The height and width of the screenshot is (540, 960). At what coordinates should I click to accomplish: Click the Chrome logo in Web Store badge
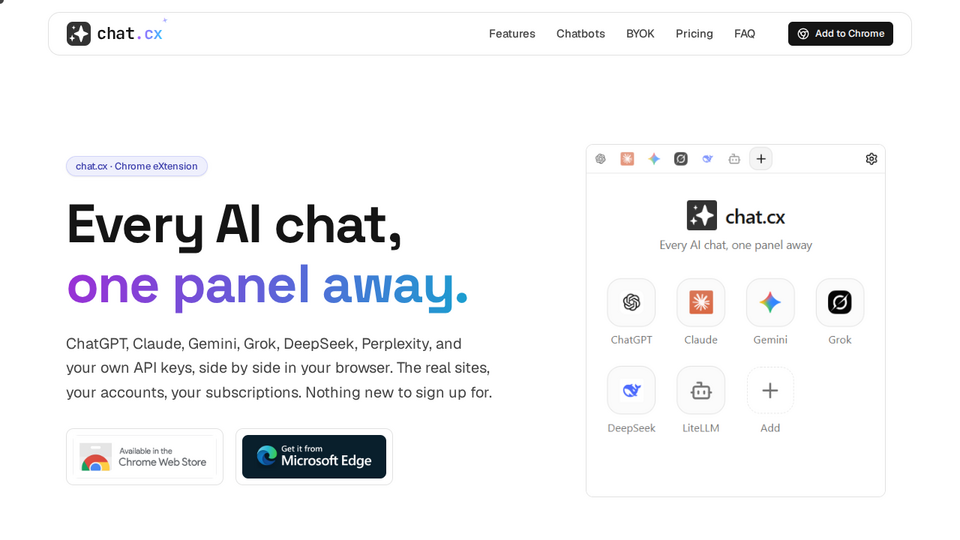[x=96, y=457]
